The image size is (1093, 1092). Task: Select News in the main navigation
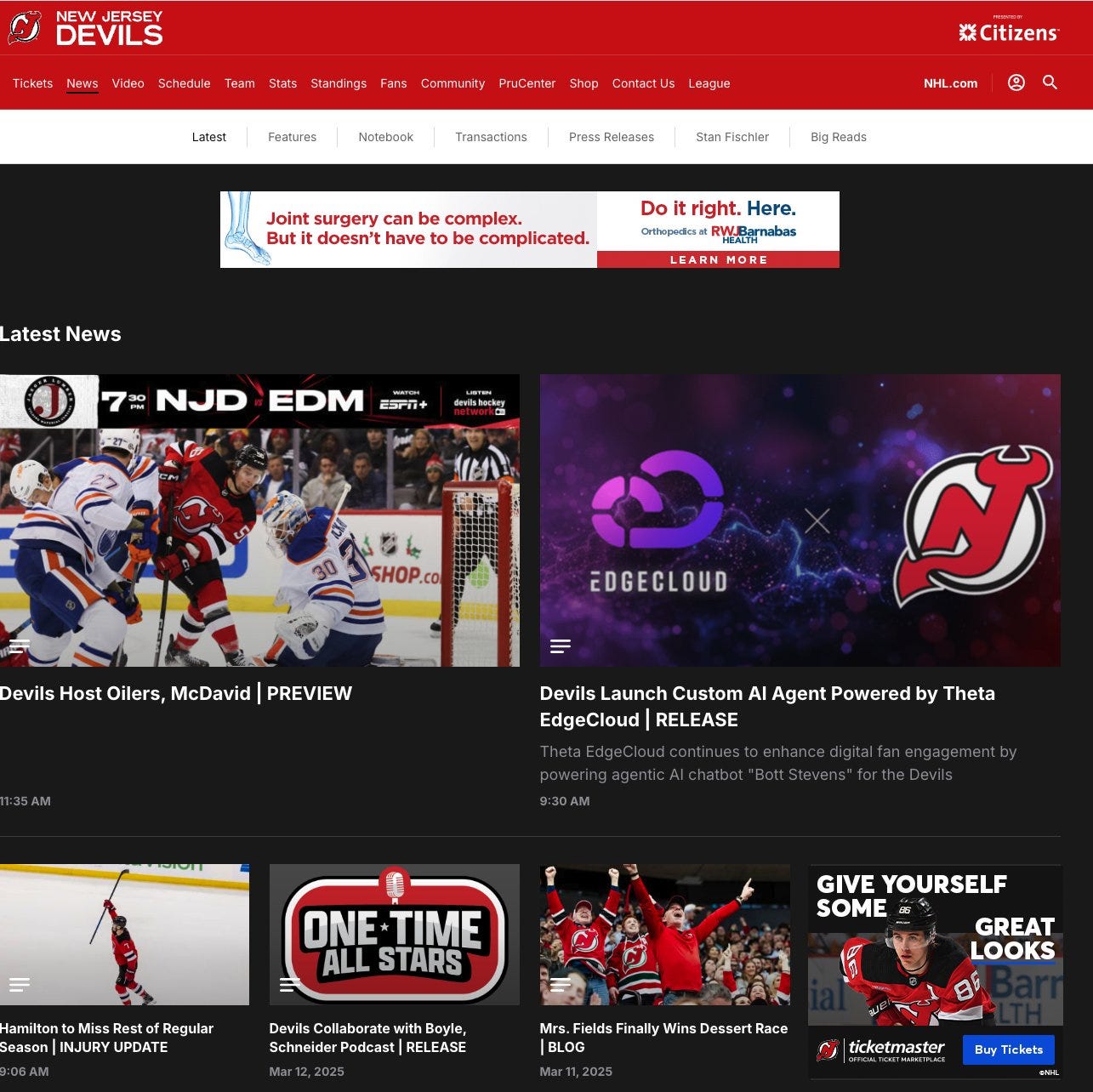83,83
